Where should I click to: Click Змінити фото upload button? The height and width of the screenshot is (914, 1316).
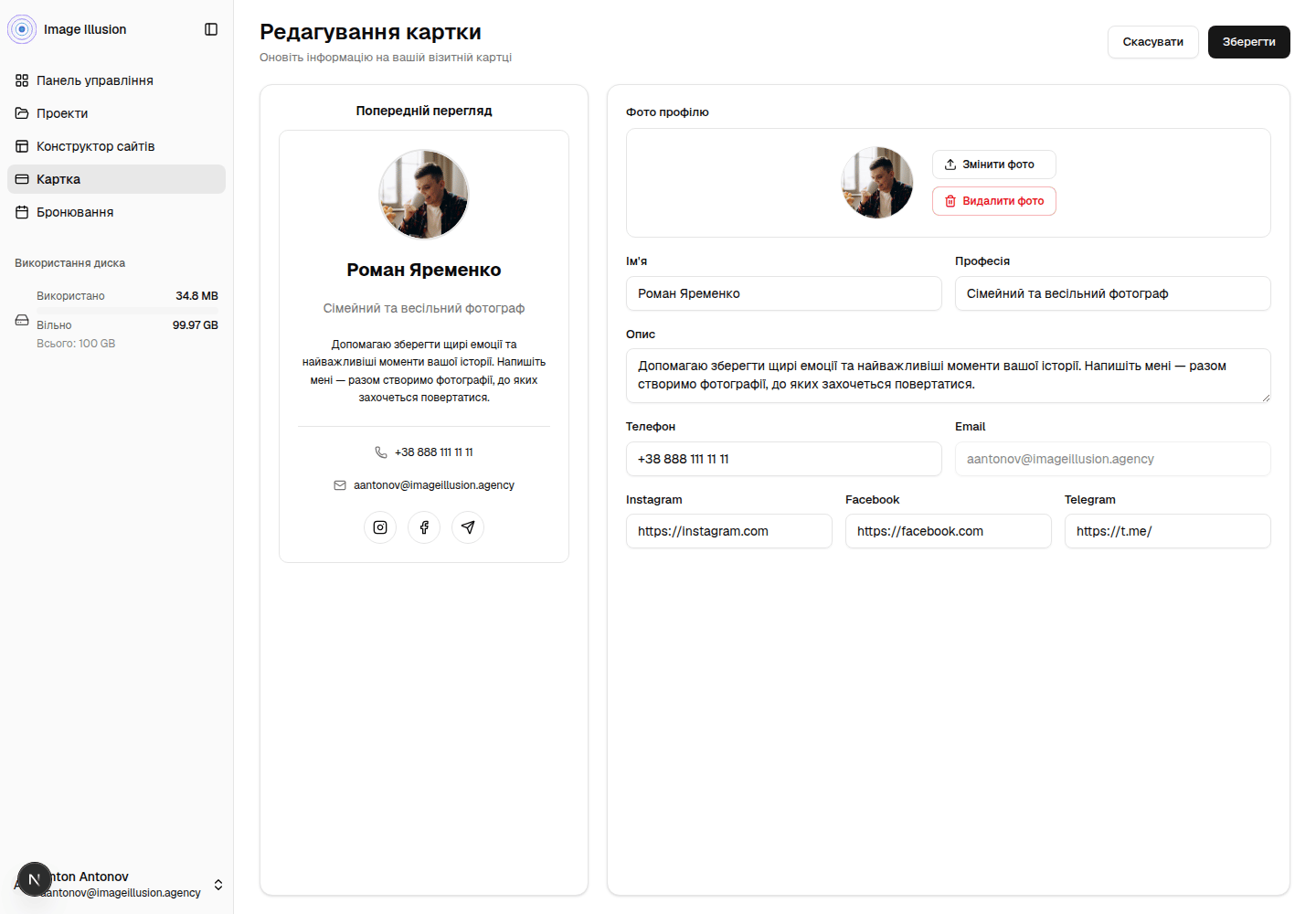coord(994,165)
